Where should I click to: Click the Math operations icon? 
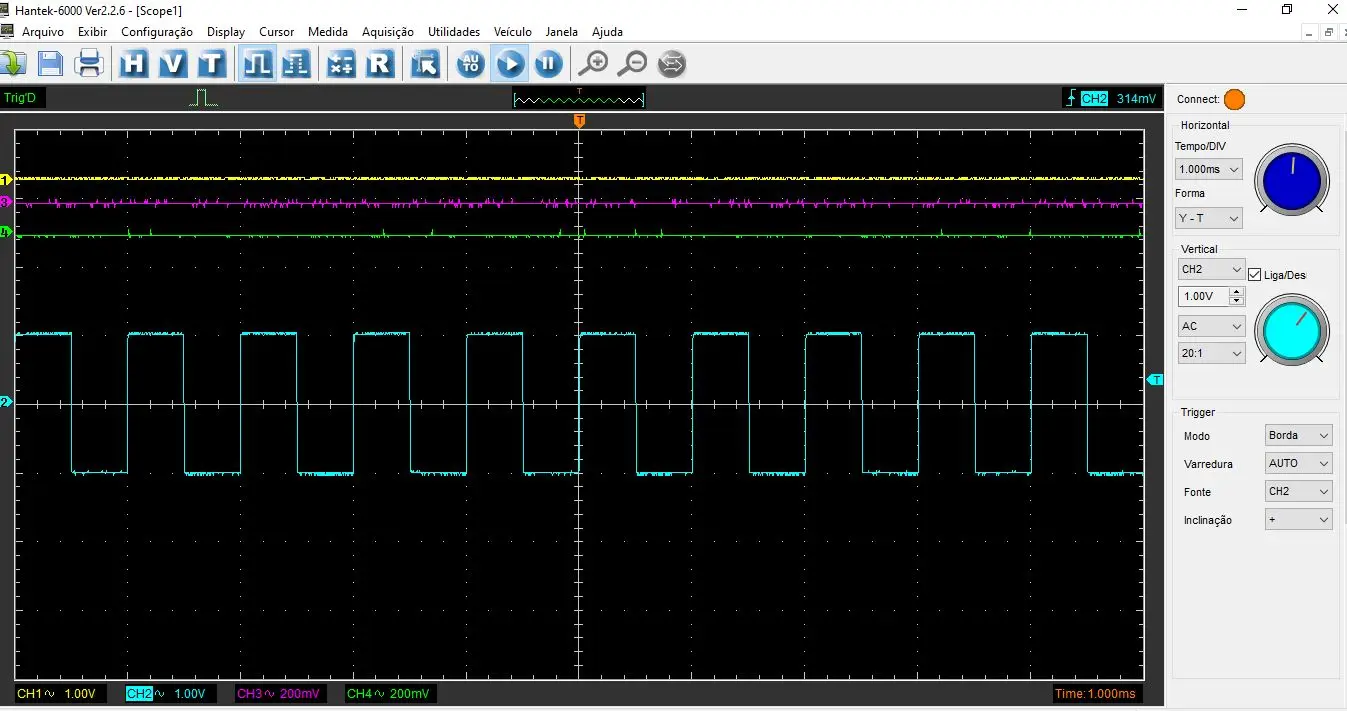[341, 64]
